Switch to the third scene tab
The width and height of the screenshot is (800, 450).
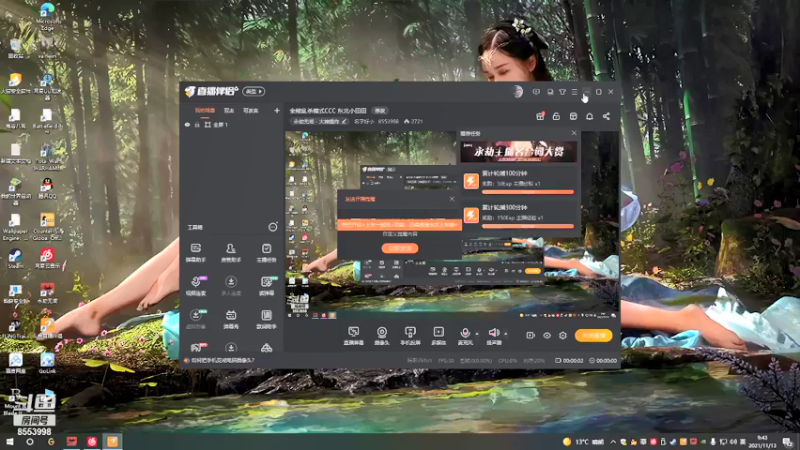pos(250,111)
